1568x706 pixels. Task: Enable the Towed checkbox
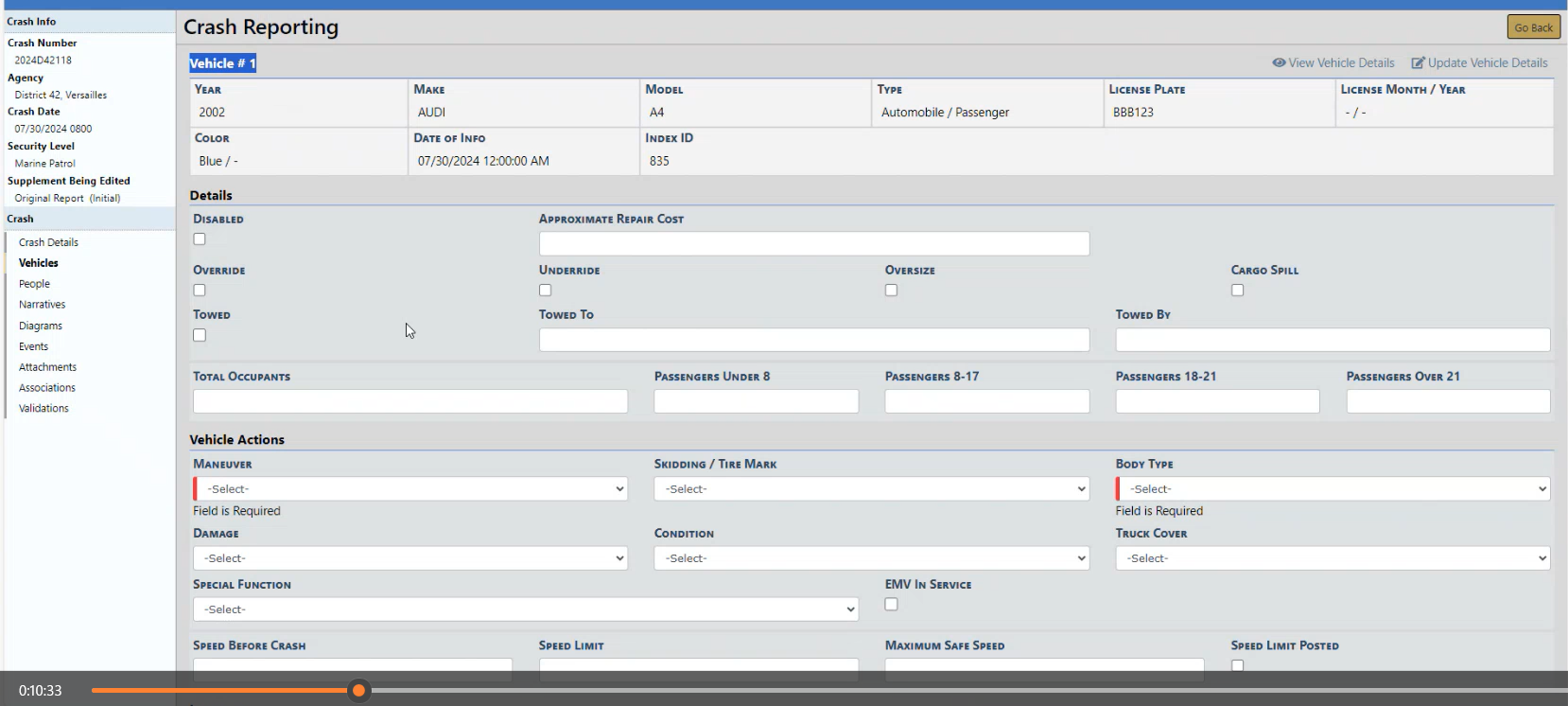200,335
